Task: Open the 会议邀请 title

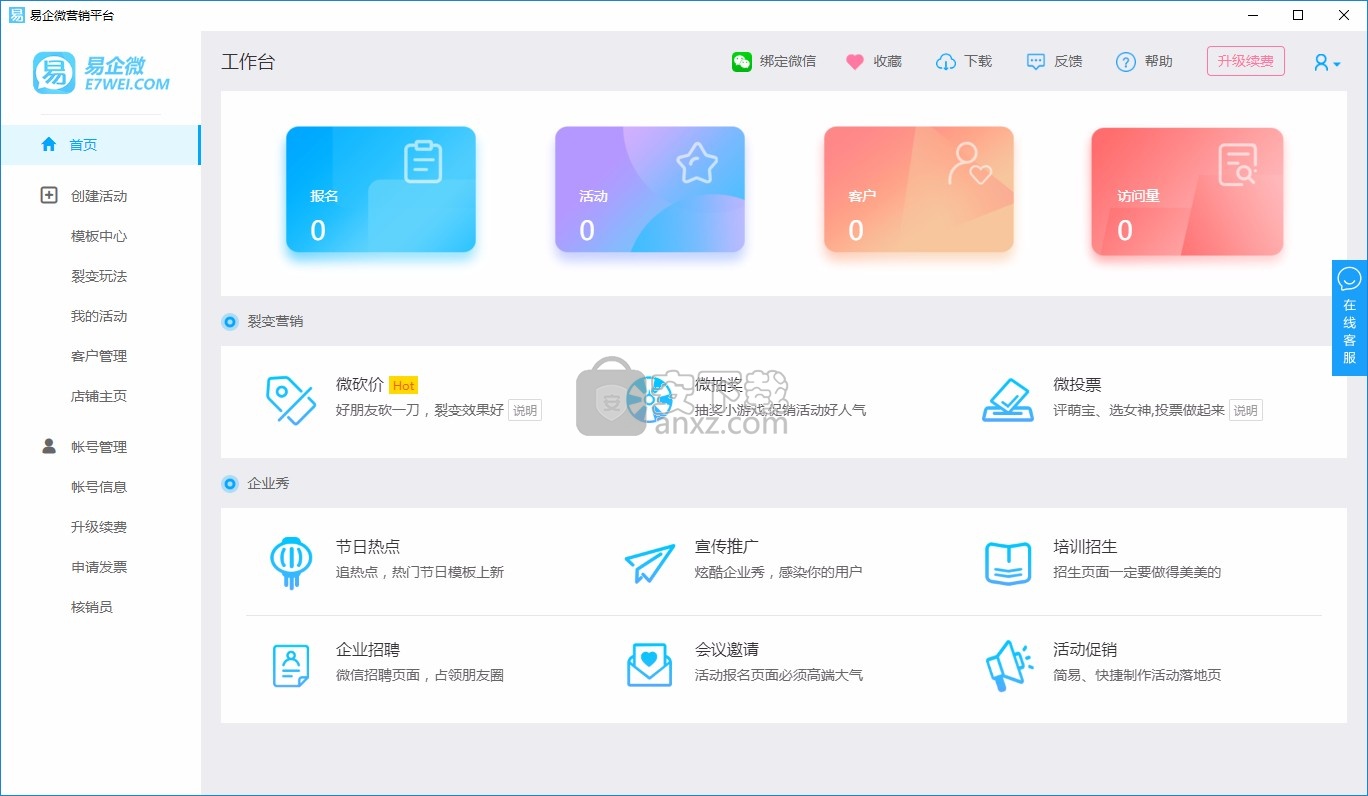Action: tap(727, 650)
